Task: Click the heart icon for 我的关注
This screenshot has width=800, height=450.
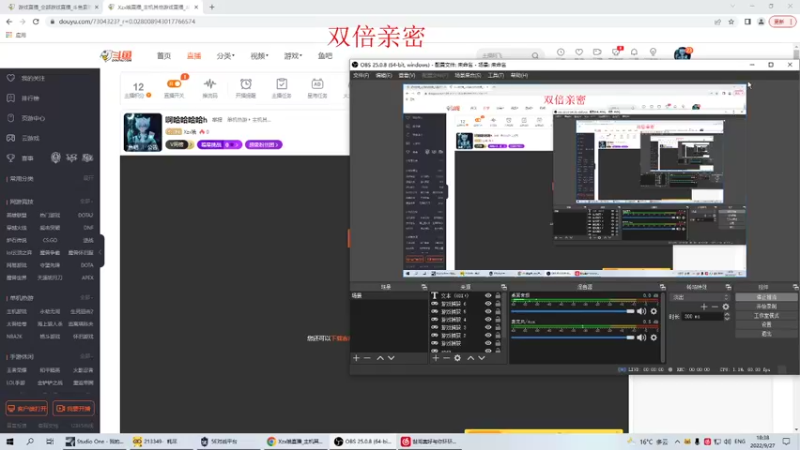Action: point(11,78)
